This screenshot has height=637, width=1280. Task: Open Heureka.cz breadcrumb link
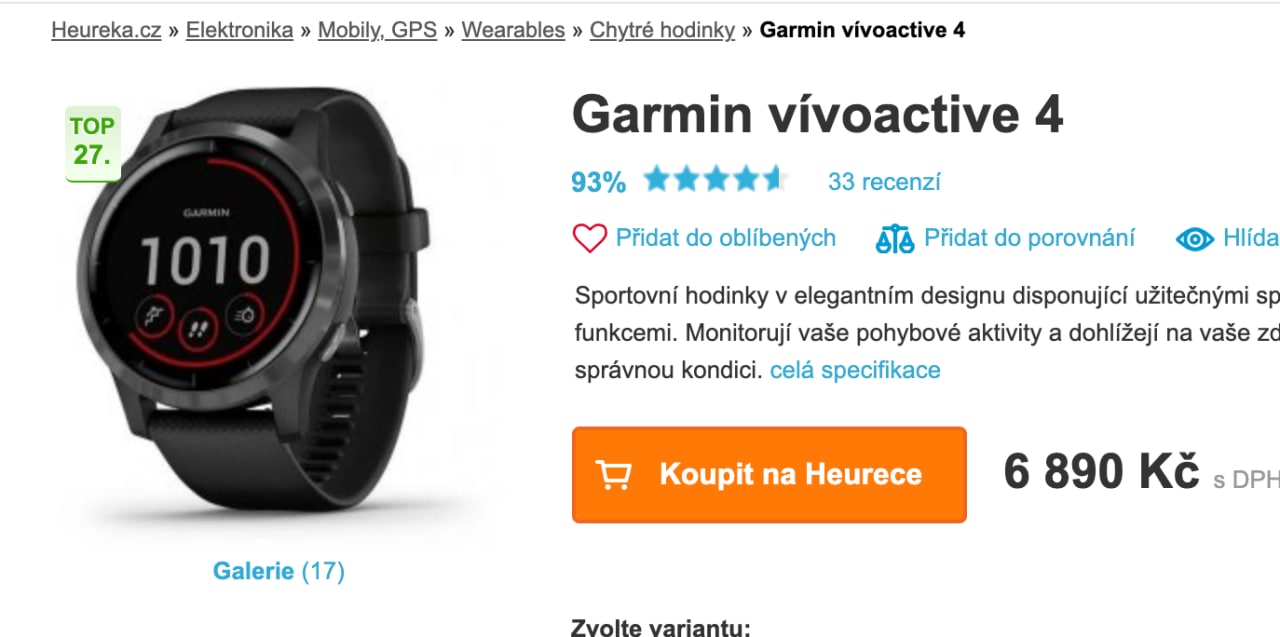106,30
